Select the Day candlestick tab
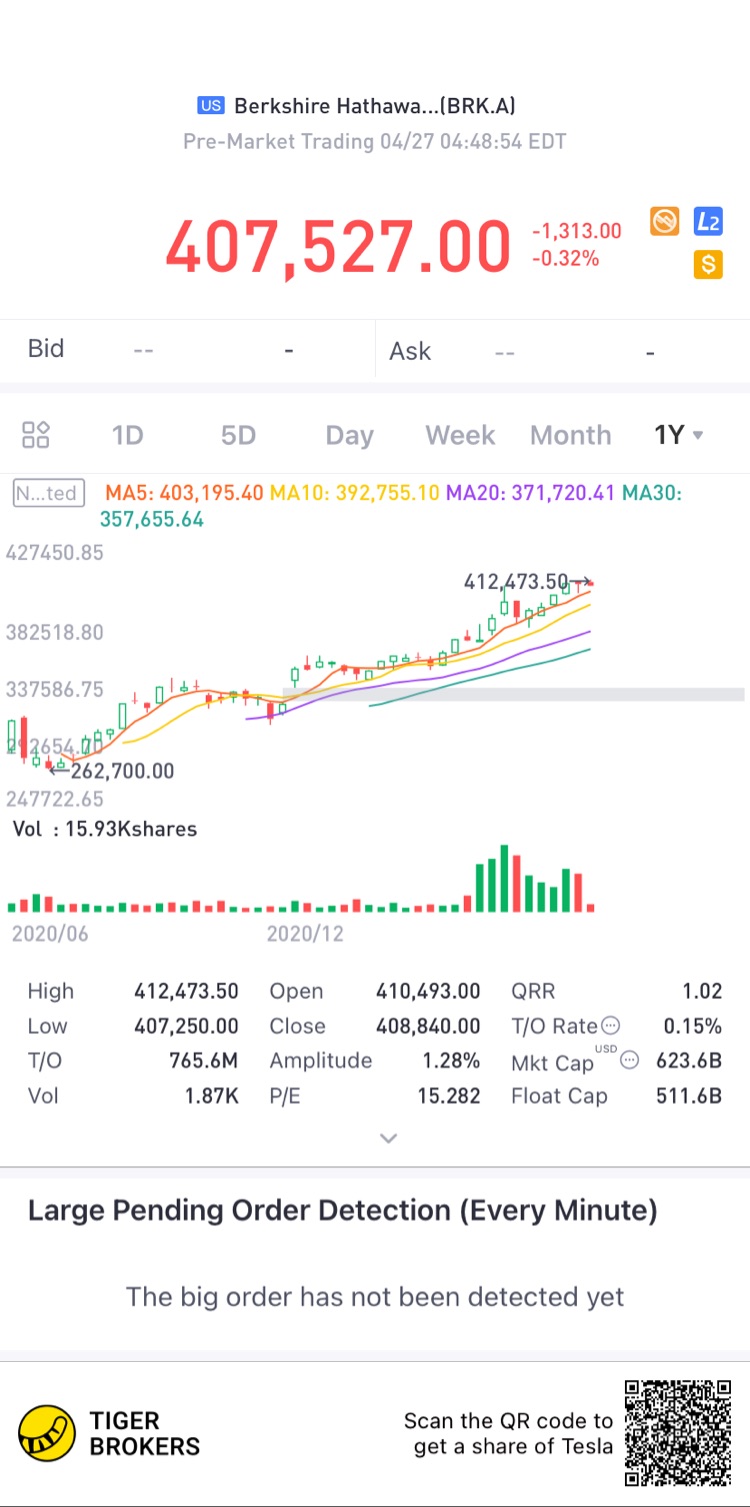The width and height of the screenshot is (750, 1507). coord(349,435)
